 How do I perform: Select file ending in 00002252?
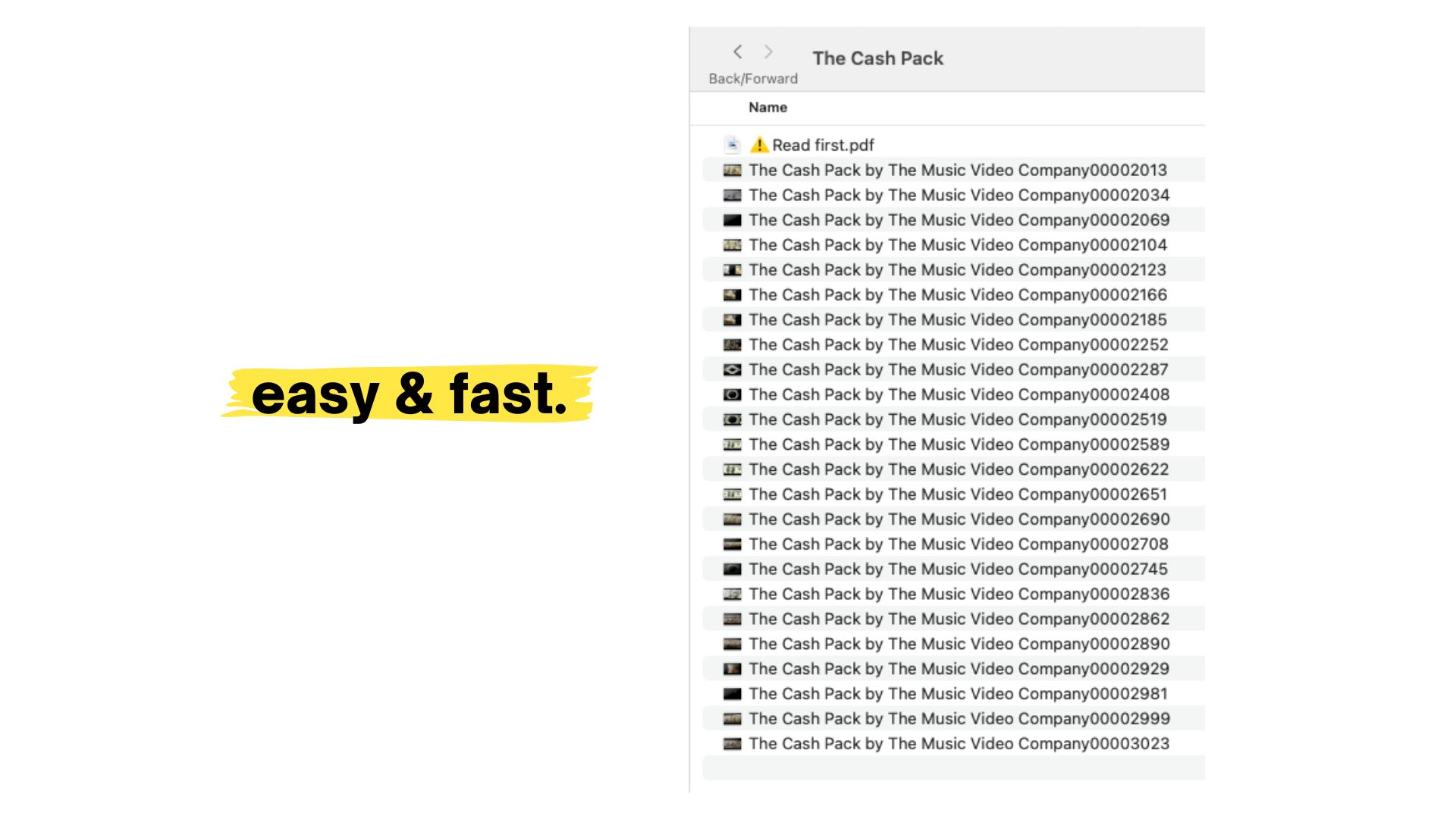click(958, 345)
